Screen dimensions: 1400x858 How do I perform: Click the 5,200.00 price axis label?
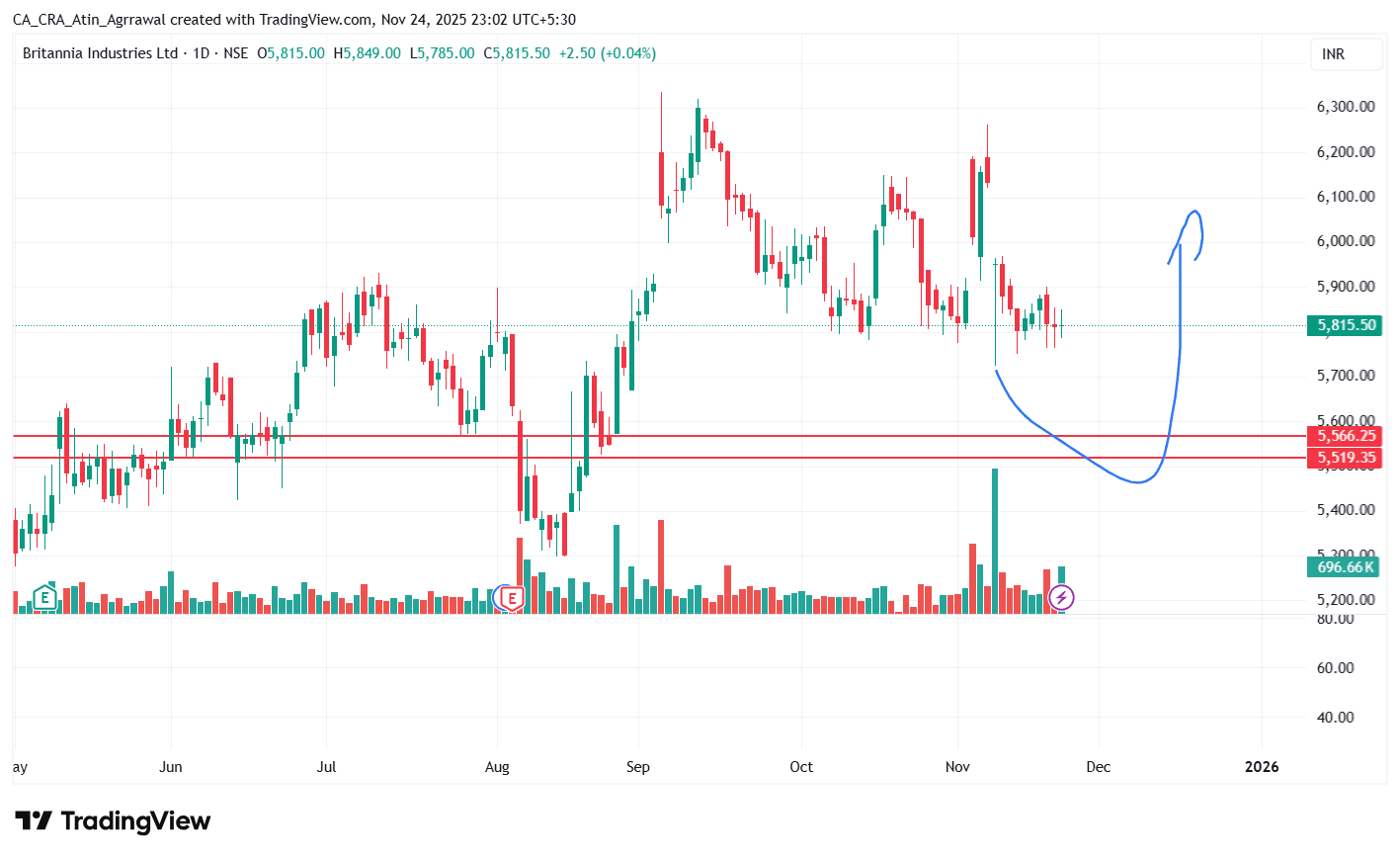1346,600
